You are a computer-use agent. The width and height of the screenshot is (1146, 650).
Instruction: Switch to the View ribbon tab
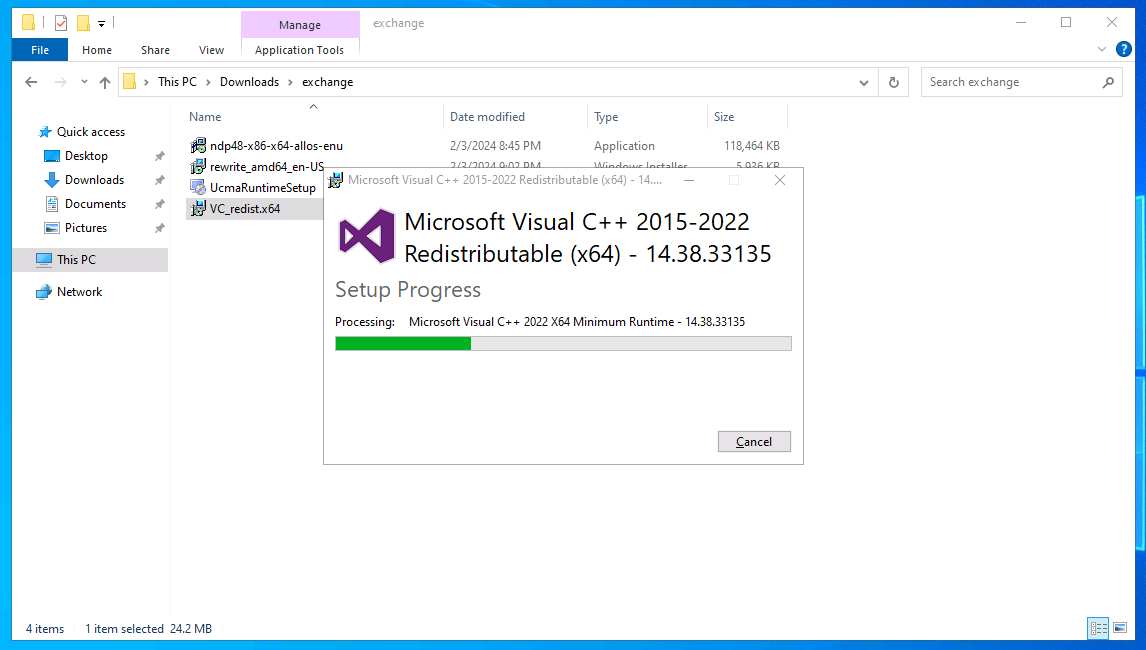click(x=211, y=50)
